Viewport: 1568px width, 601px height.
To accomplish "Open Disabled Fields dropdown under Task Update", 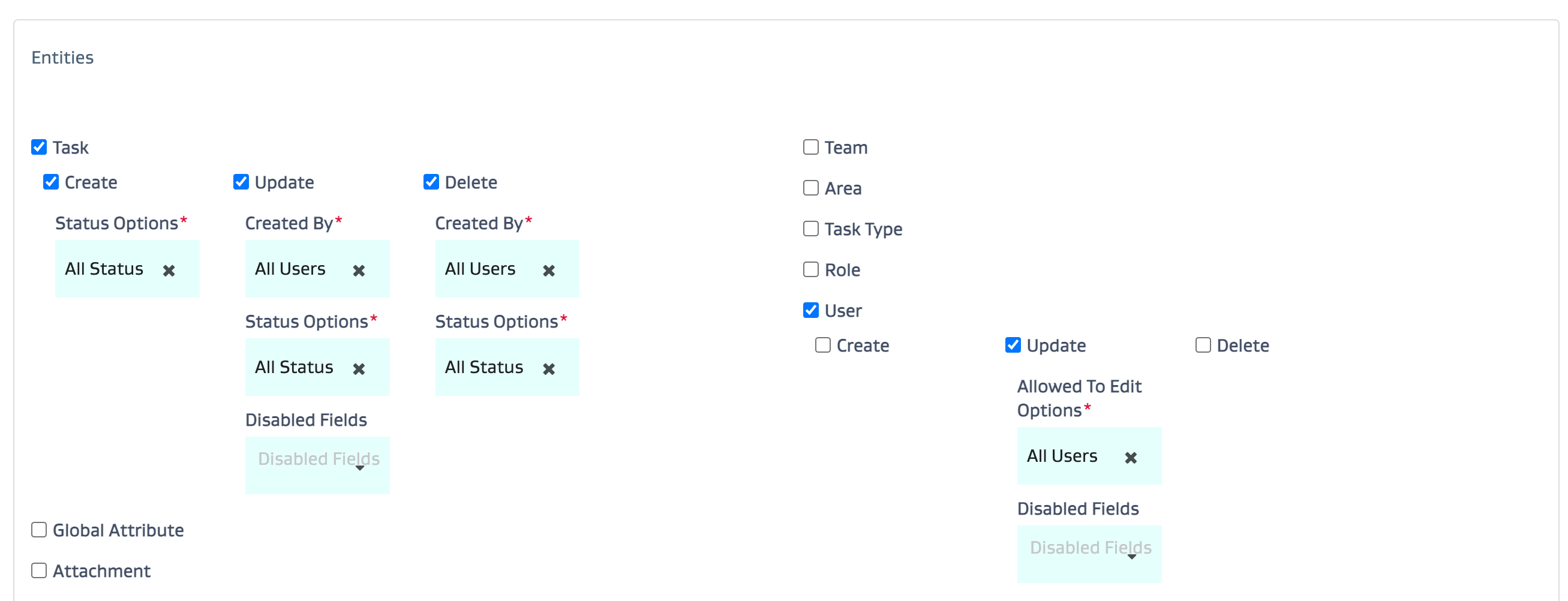I will click(x=317, y=465).
